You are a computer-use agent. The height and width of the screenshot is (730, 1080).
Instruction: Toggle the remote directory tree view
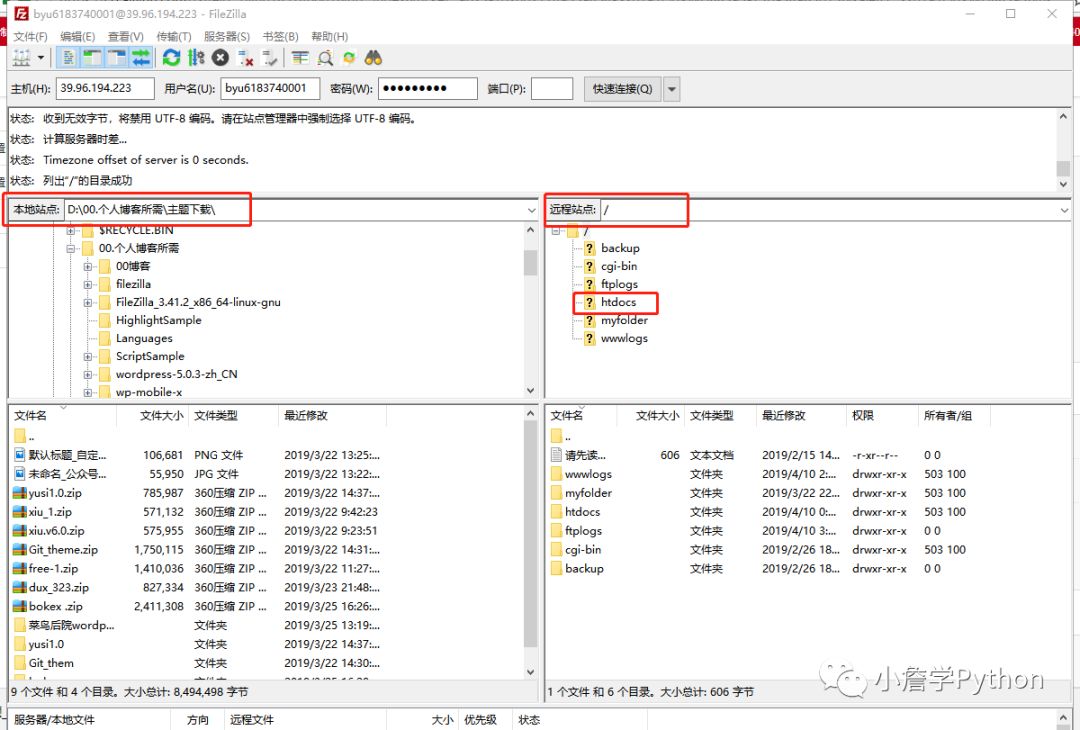tap(116, 58)
